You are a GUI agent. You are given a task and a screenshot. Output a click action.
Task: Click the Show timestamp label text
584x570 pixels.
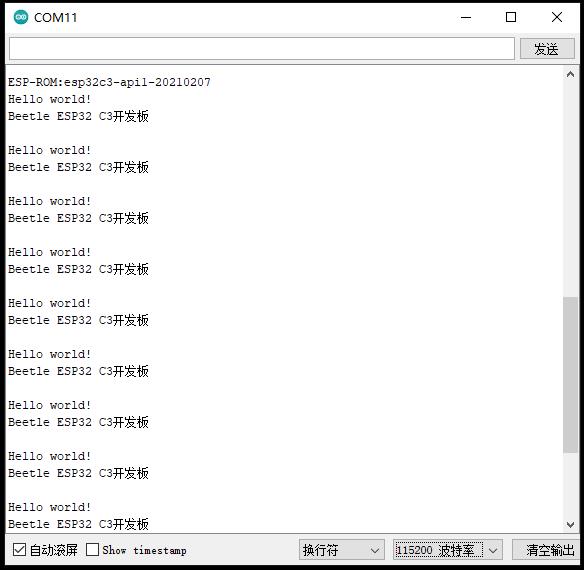pyautogui.click(x=145, y=550)
